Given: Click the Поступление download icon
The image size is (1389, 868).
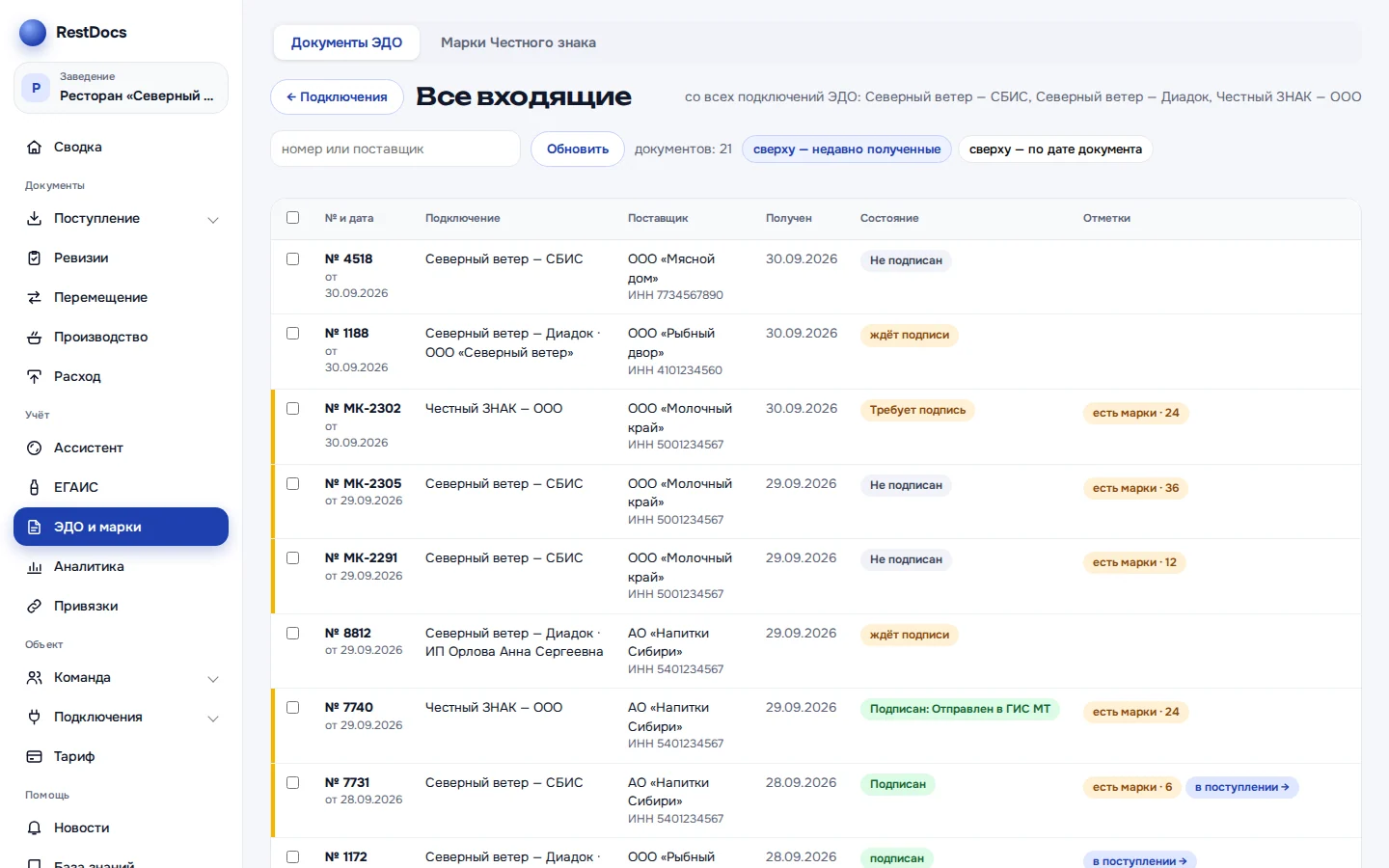Looking at the screenshot, I should coord(35,219).
